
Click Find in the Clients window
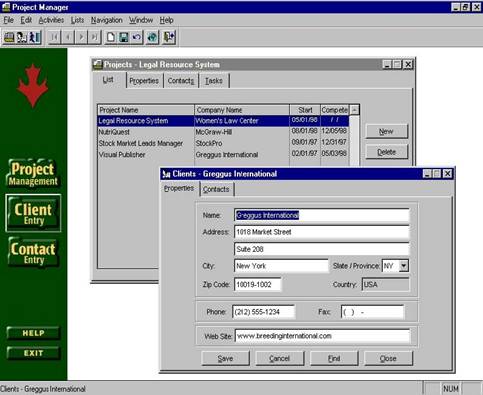point(334,358)
